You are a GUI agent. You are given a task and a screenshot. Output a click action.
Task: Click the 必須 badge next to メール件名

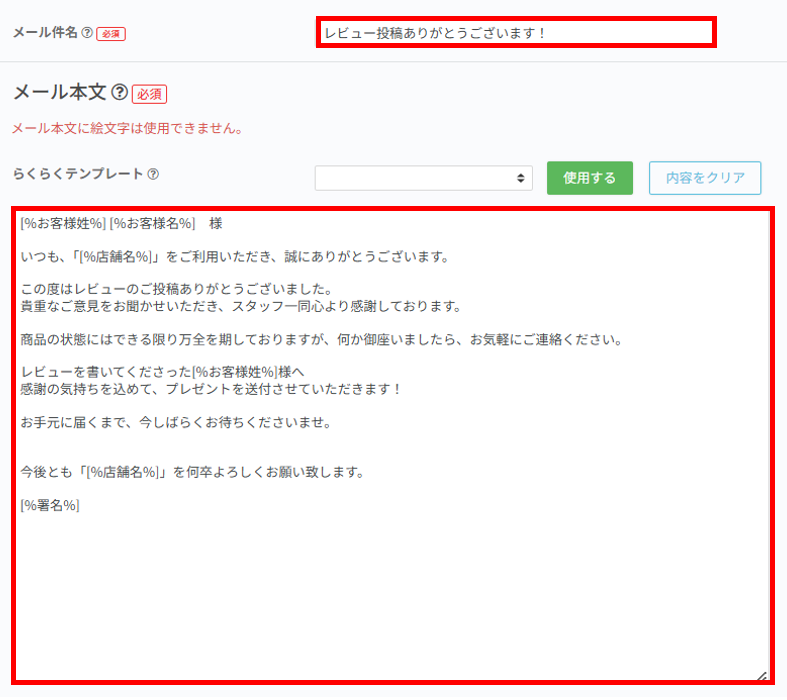pos(111,34)
